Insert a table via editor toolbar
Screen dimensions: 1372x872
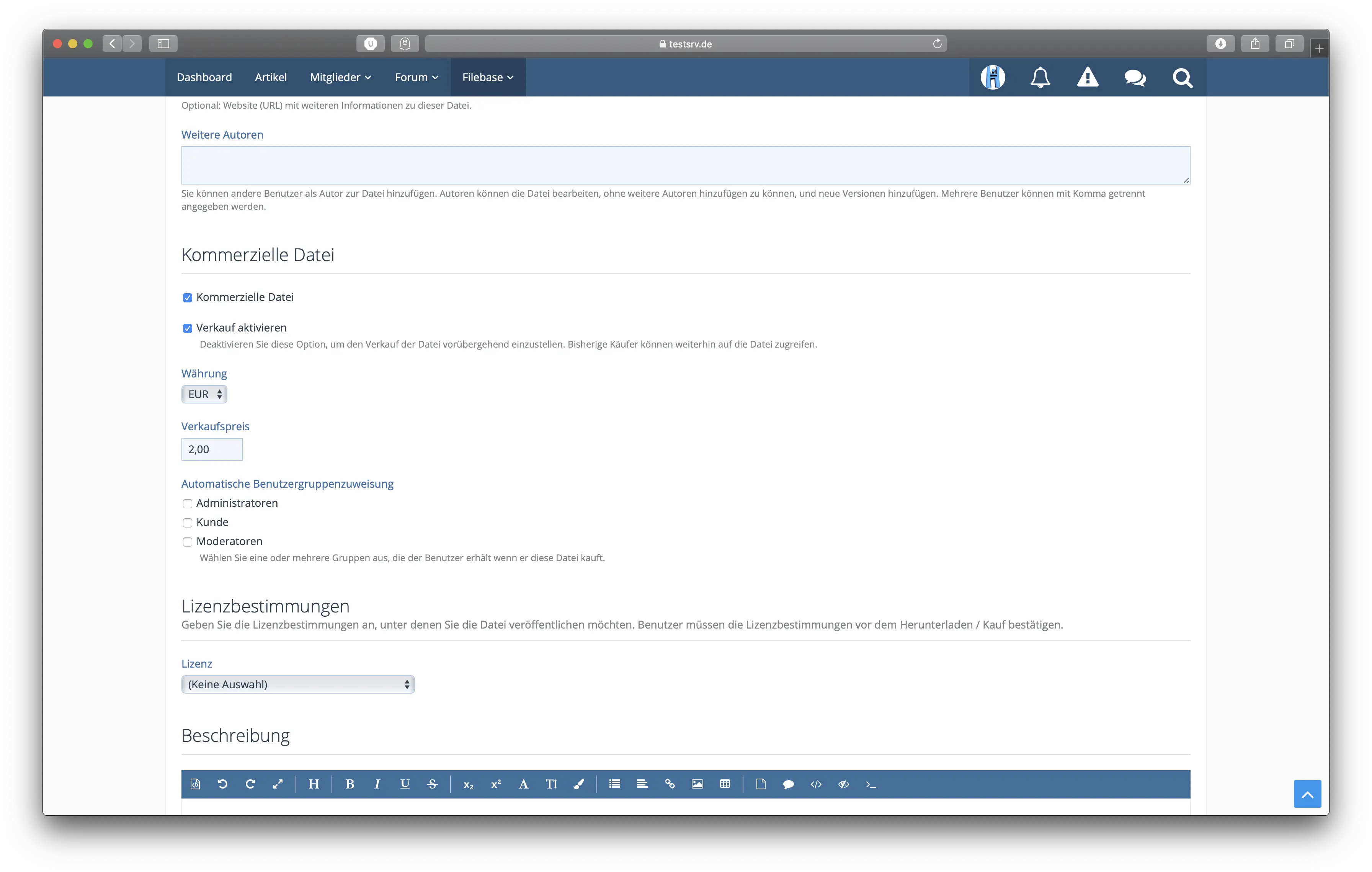coord(725,784)
